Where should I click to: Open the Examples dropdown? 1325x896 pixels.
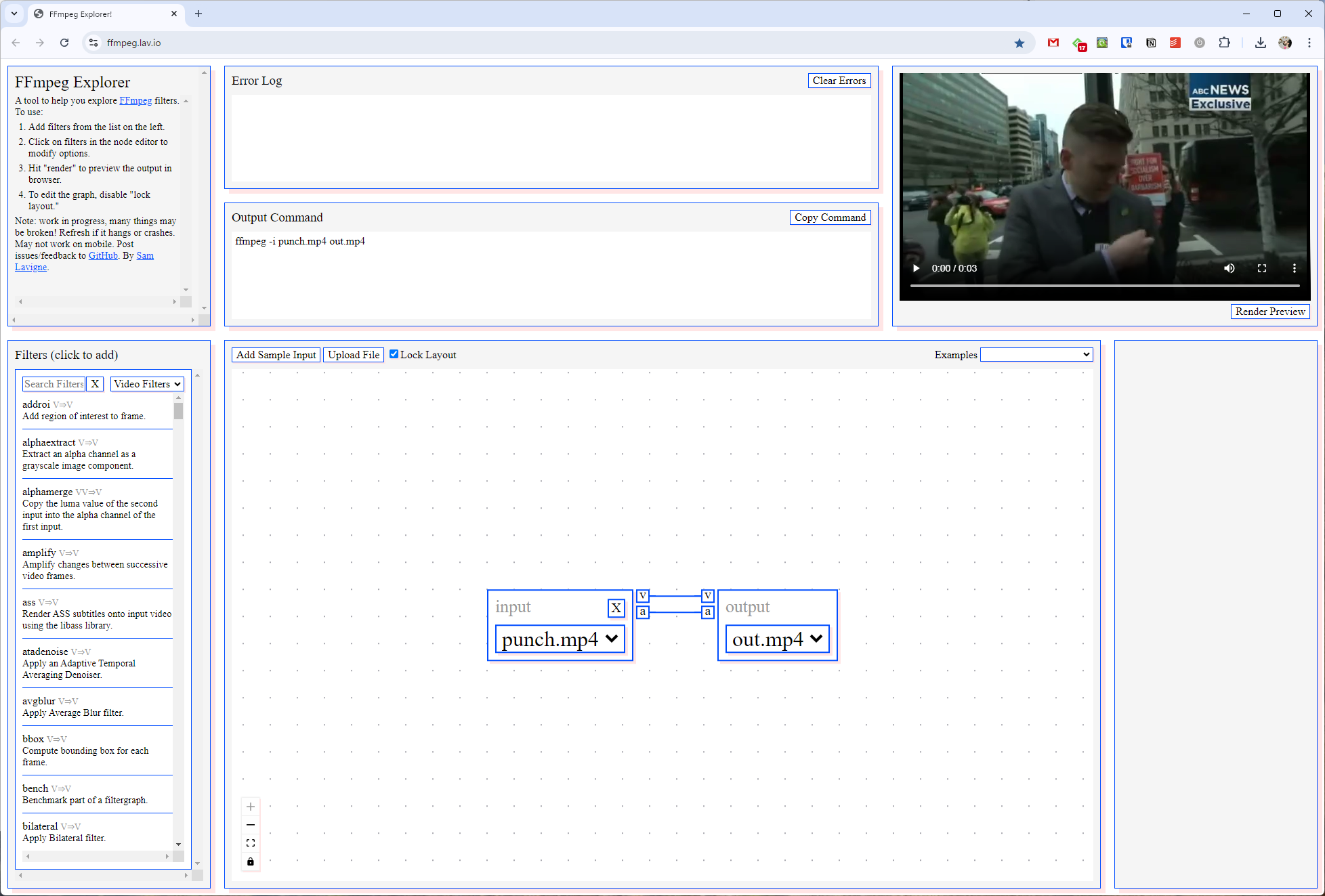click(x=1036, y=355)
